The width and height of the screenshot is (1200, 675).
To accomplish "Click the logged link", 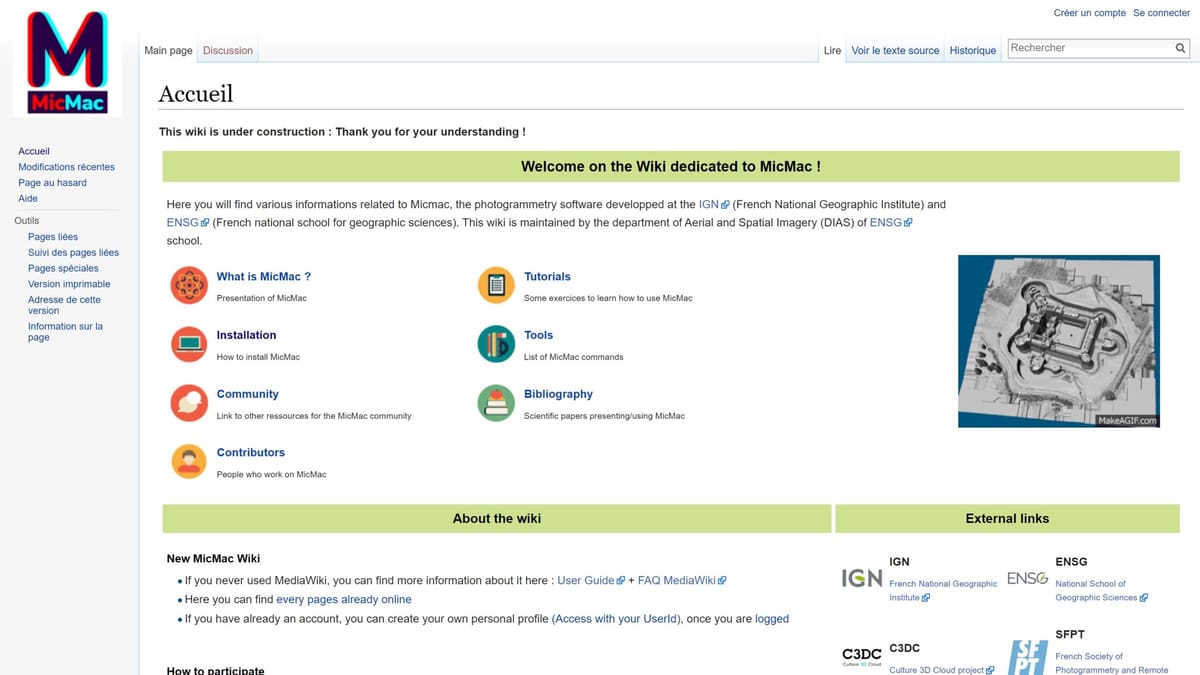I will click(772, 619).
